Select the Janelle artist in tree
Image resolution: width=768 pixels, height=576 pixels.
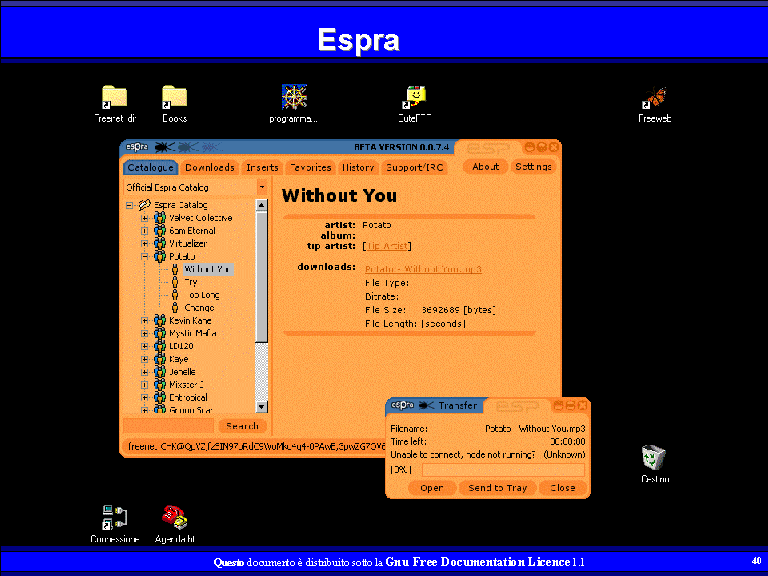click(x=182, y=372)
